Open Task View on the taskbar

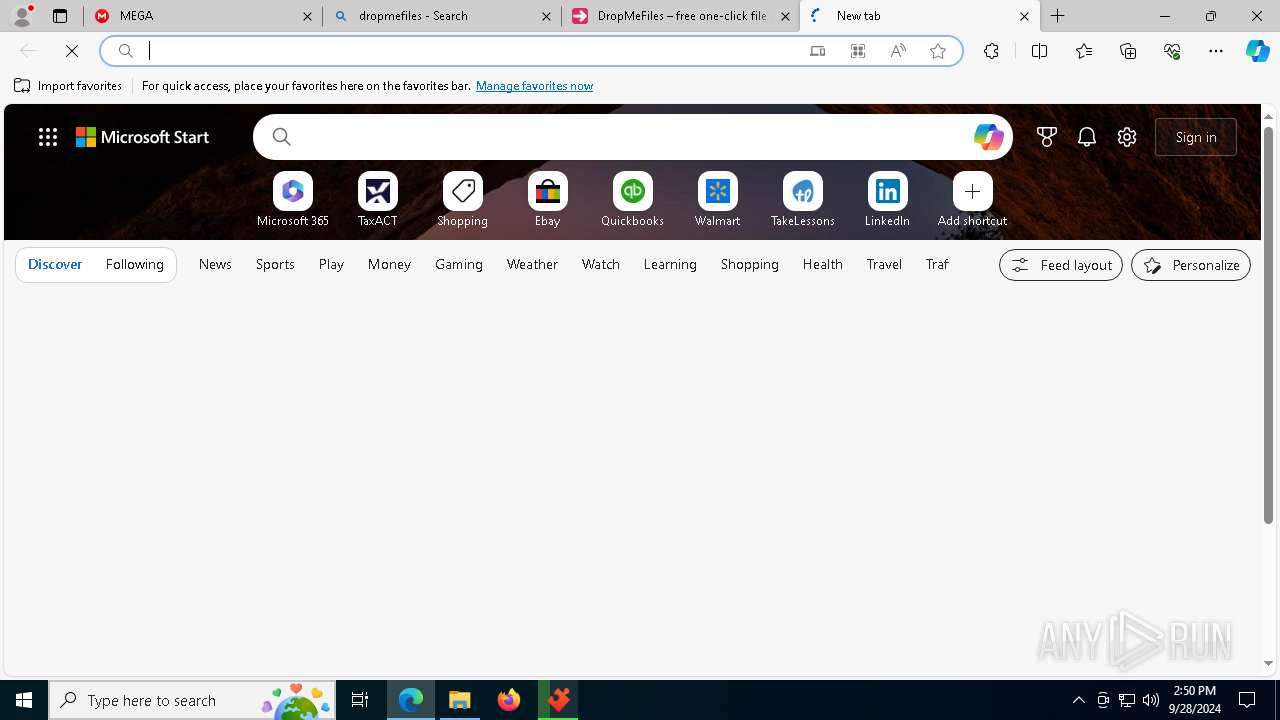360,700
